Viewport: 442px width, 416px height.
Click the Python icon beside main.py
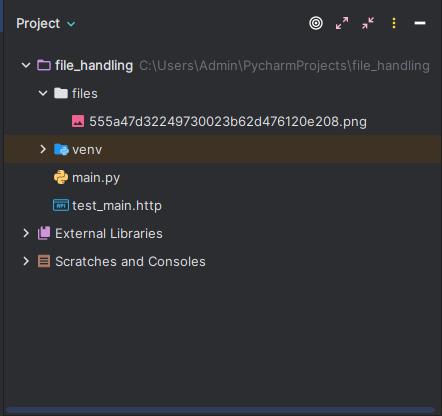[x=61, y=177]
